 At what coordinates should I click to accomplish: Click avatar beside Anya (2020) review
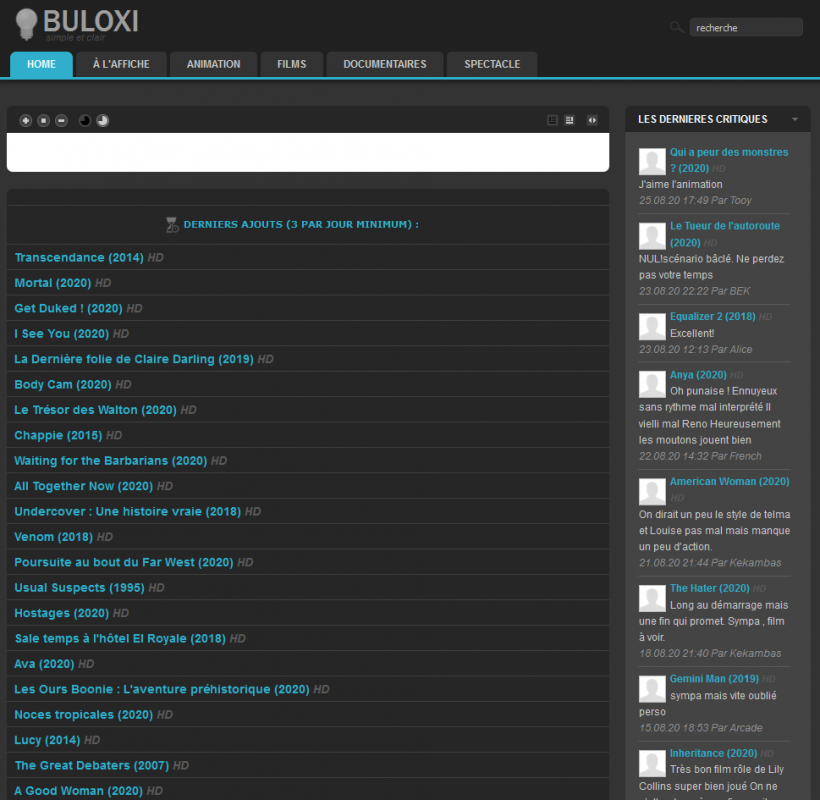[x=652, y=384]
